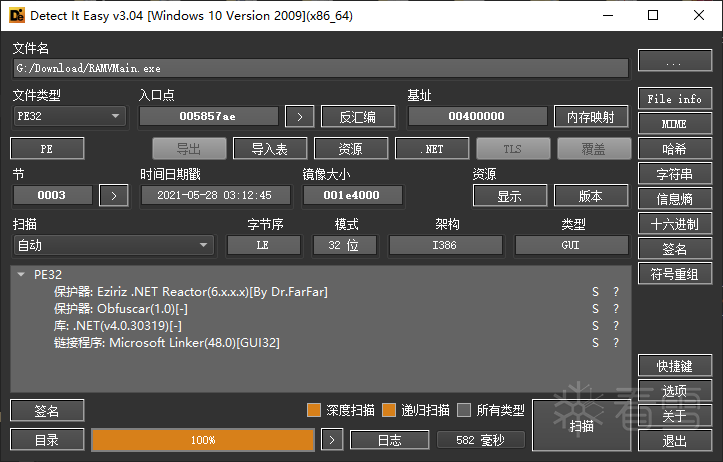Click ? for Microsoft Linker row

pyautogui.click(x=616, y=343)
